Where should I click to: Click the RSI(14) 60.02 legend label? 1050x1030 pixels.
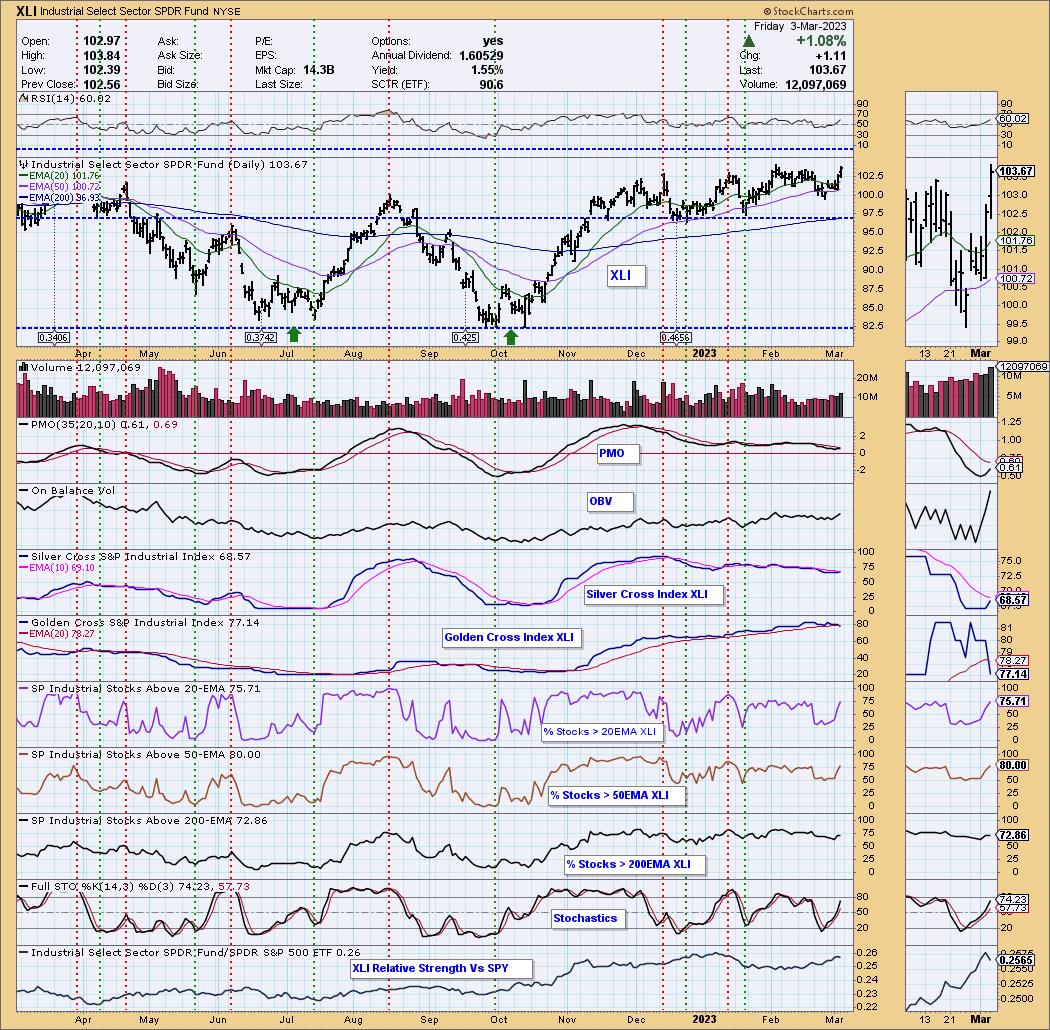coord(69,98)
